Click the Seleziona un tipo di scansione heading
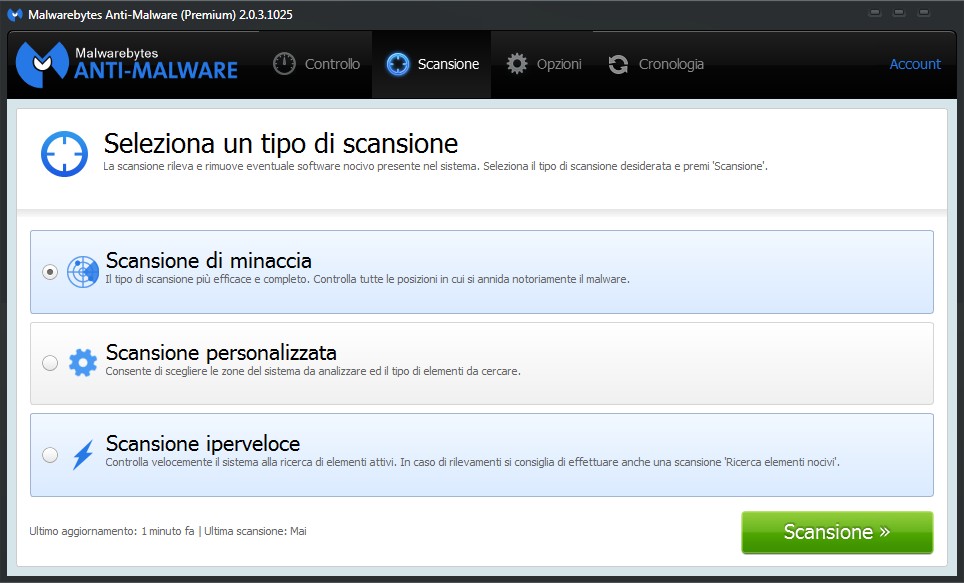 280,144
